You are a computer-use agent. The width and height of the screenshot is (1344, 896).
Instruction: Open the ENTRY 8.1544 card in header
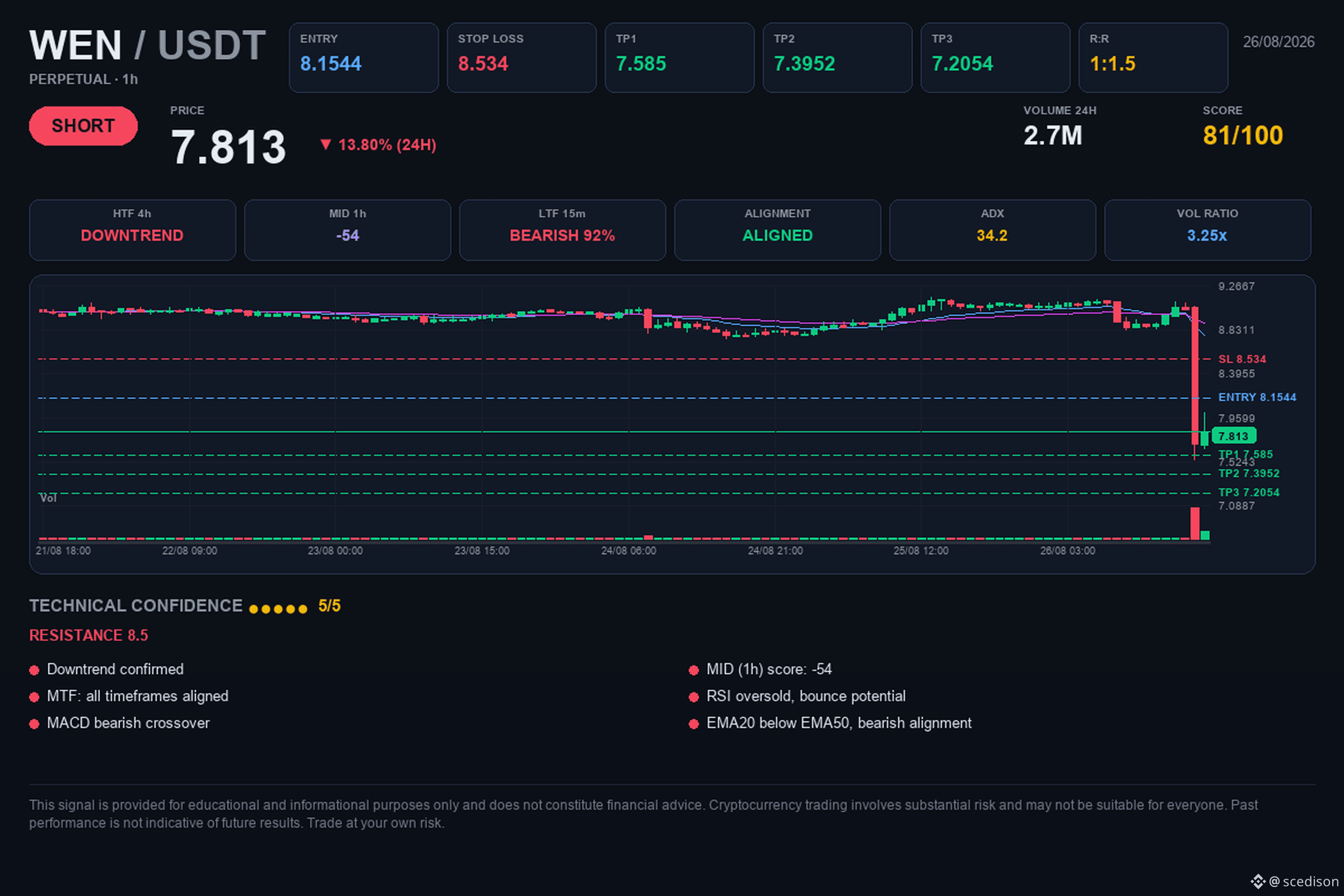click(363, 57)
